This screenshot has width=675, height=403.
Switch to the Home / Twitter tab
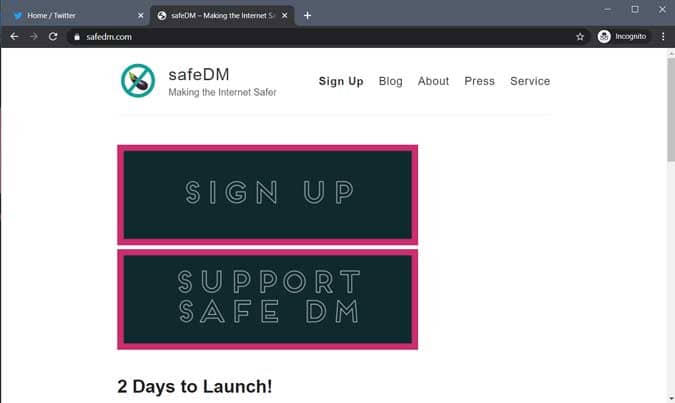[x=75, y=16]
